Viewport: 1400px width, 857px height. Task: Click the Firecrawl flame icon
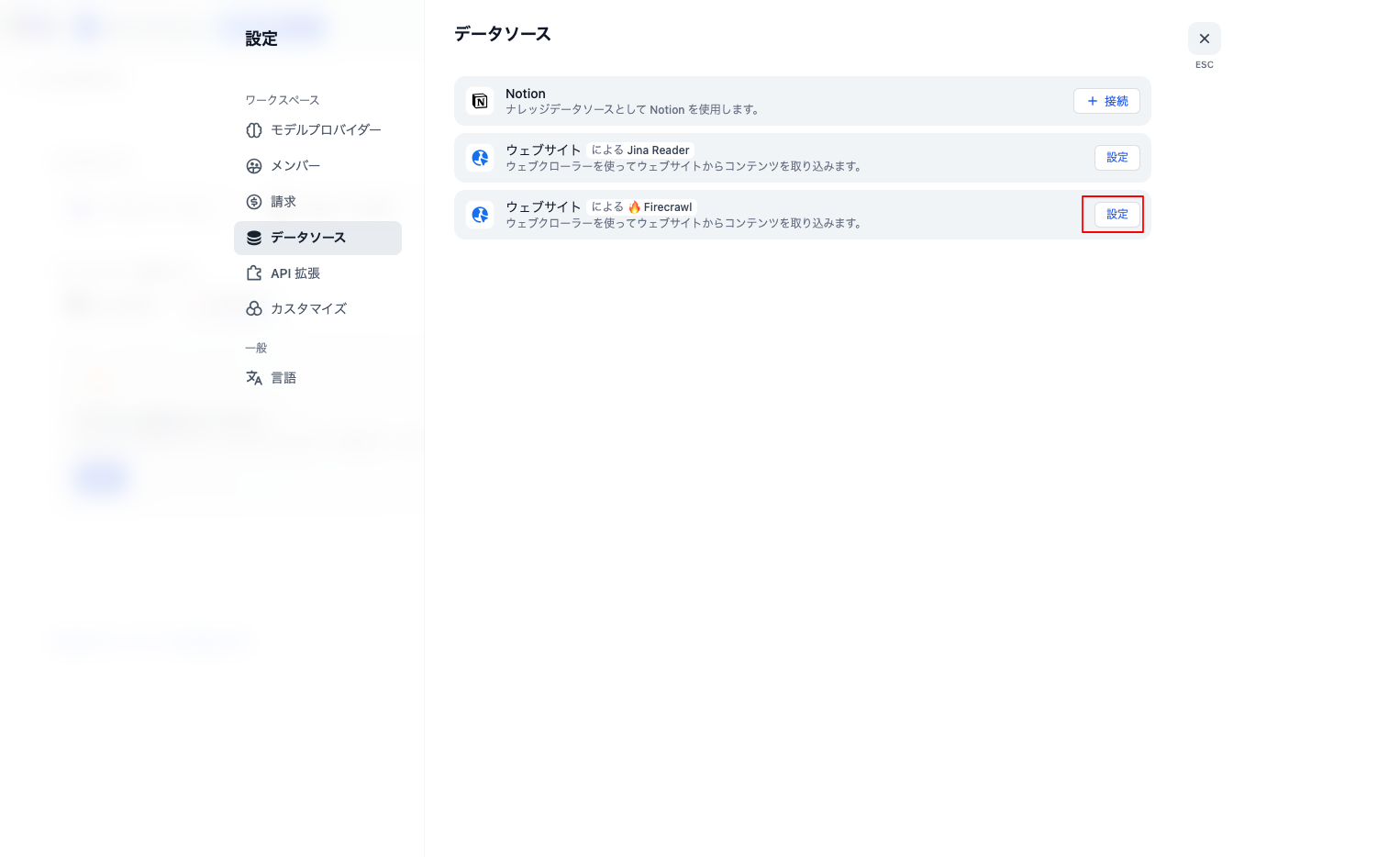click(634, 207)
